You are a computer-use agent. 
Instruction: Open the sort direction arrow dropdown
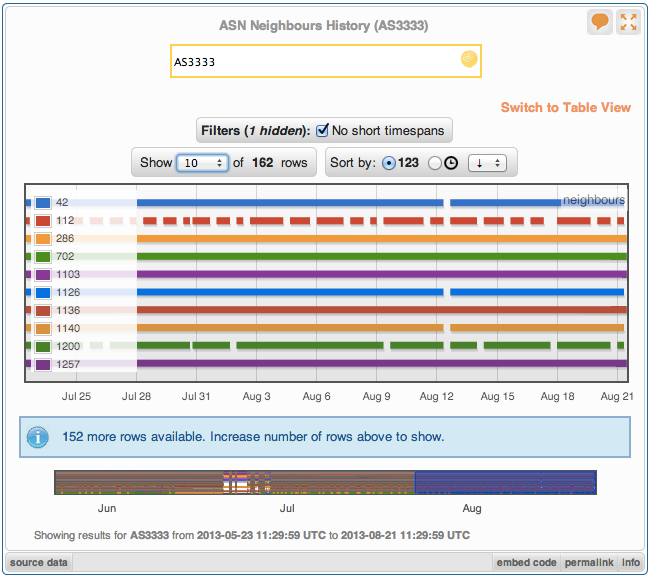pos(487,163)
